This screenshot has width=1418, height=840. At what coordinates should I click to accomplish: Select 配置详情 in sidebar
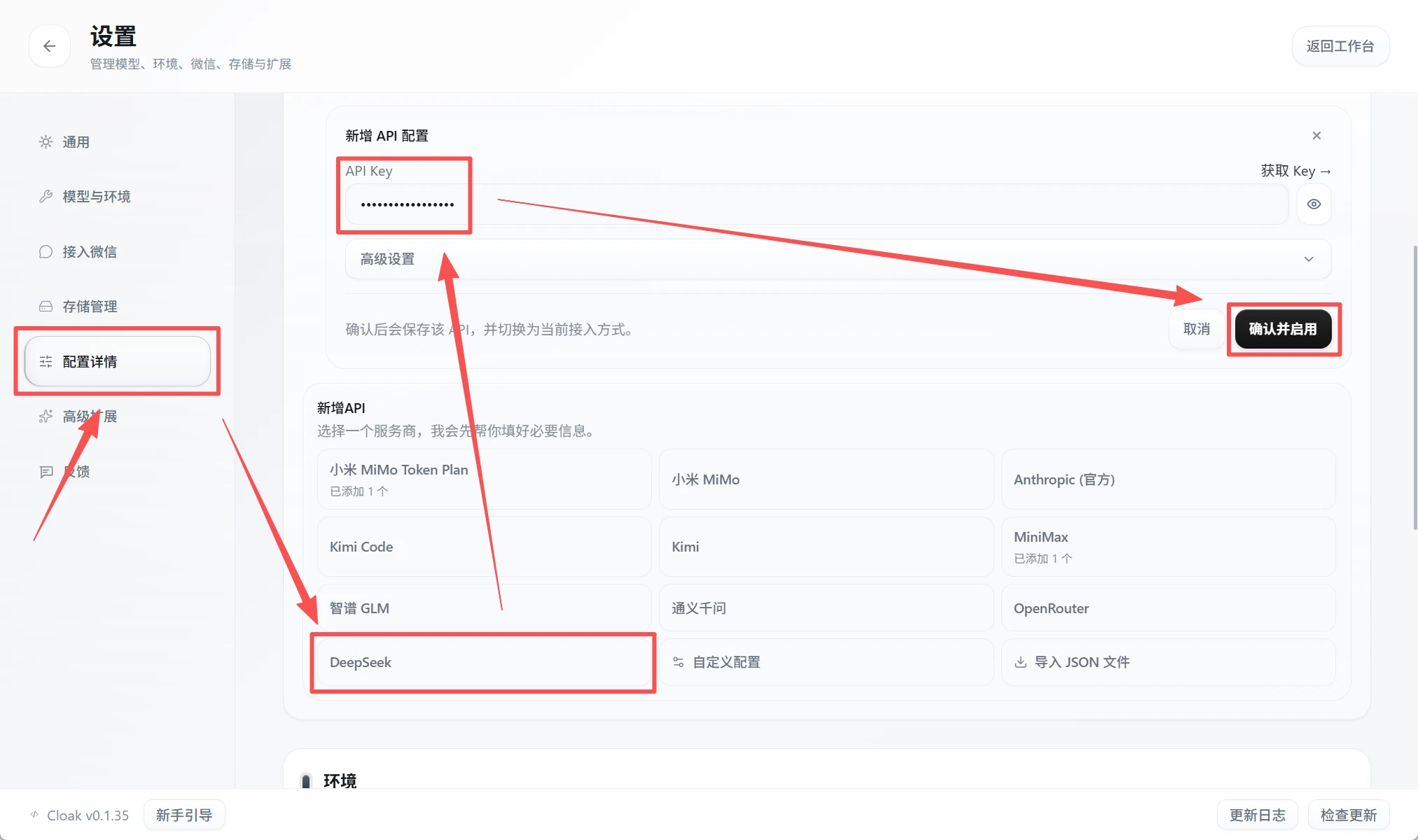click(117, 361)
